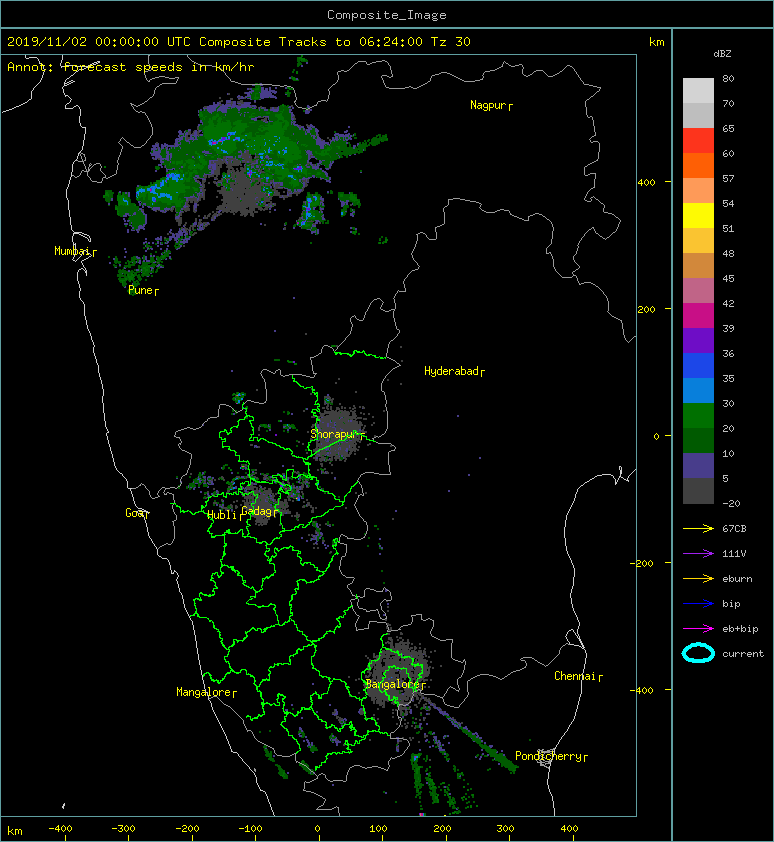The height and width of the screenshot is (842, 774).
Task: Select the light gray swatch between 80 and 70
Action: [698, 90]
